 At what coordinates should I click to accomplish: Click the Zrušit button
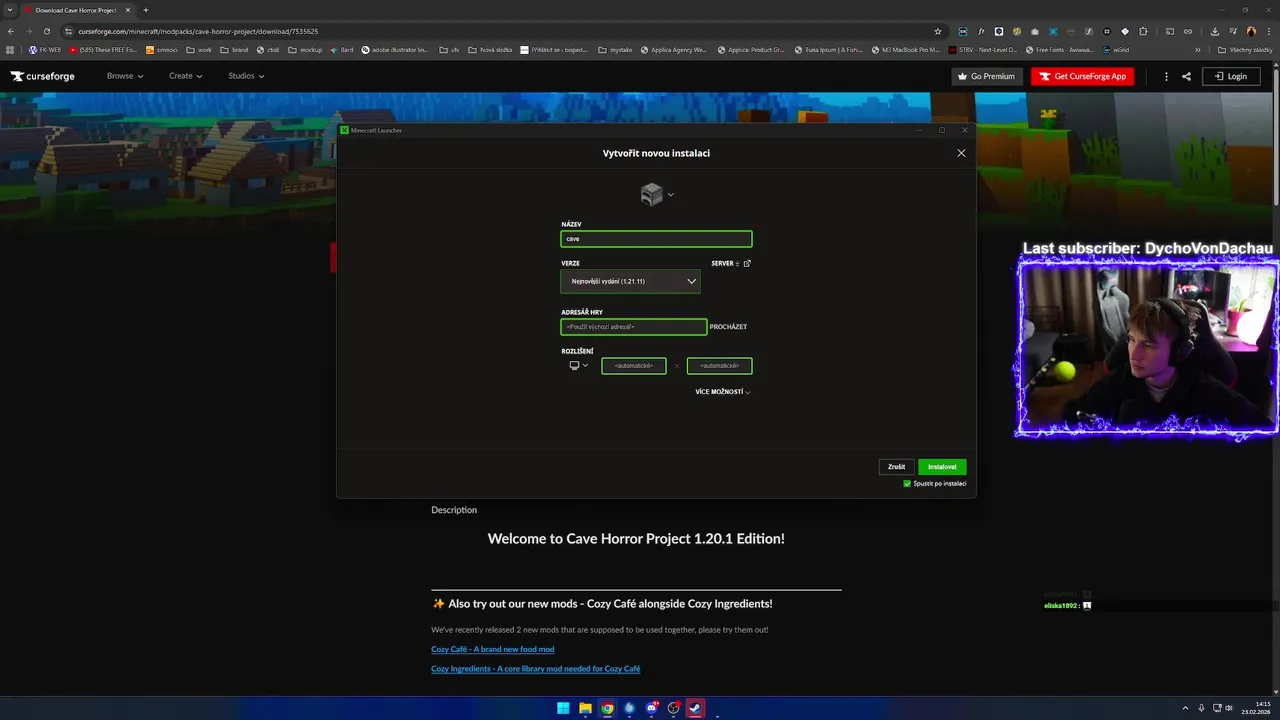[896, 467]
